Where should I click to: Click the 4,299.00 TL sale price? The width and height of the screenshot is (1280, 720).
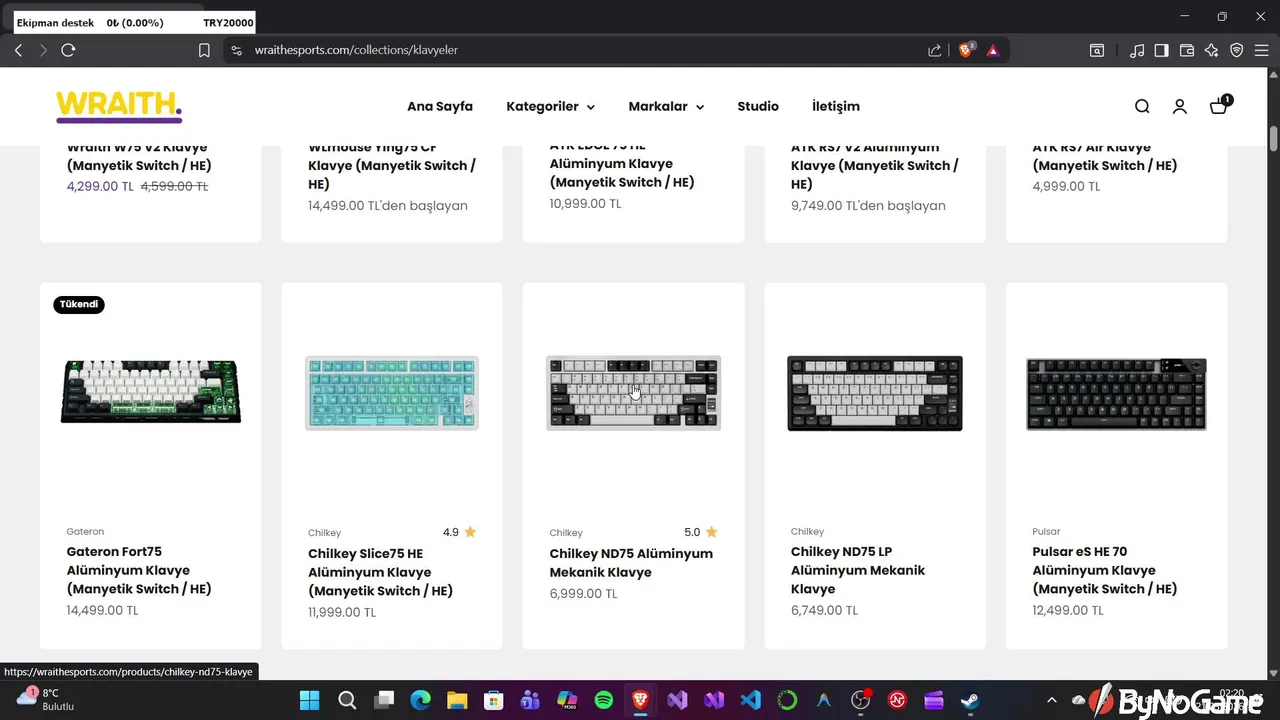point(100,186)
